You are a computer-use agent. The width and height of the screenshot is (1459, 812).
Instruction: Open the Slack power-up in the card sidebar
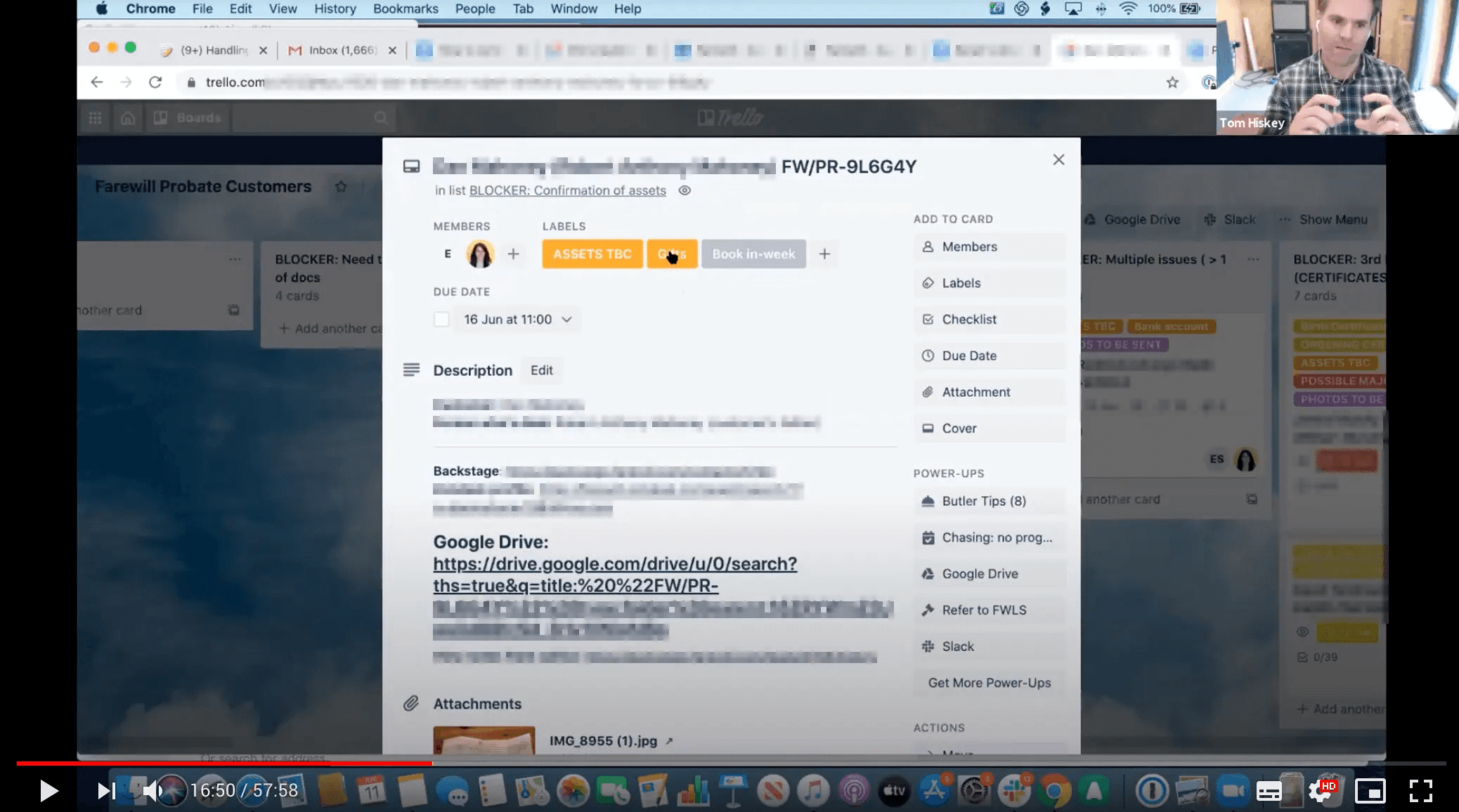pos(990,646)
